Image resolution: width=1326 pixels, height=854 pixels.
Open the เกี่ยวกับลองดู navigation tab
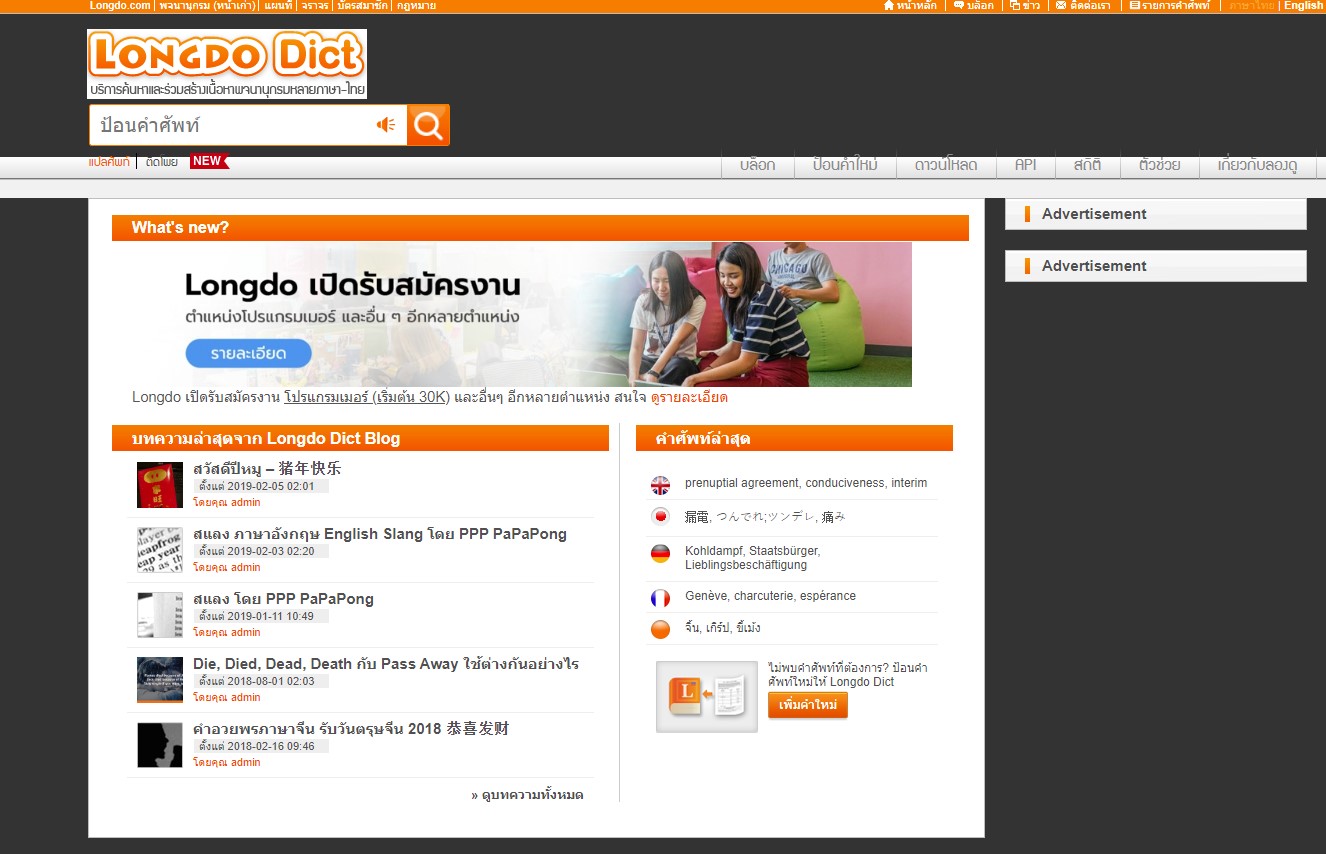click(x=1257, y=165)
